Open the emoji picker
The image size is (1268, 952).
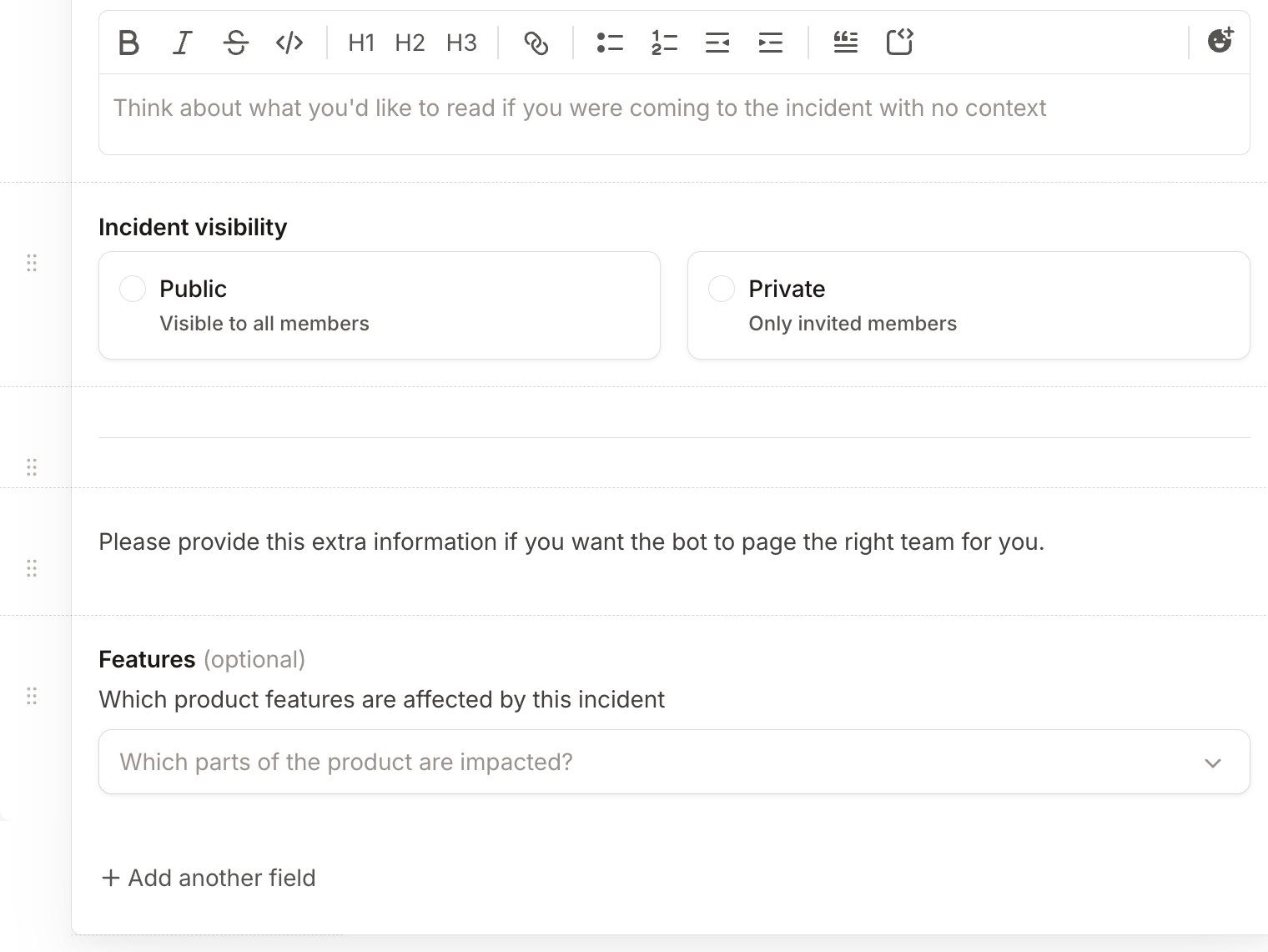coord(1220,41)
